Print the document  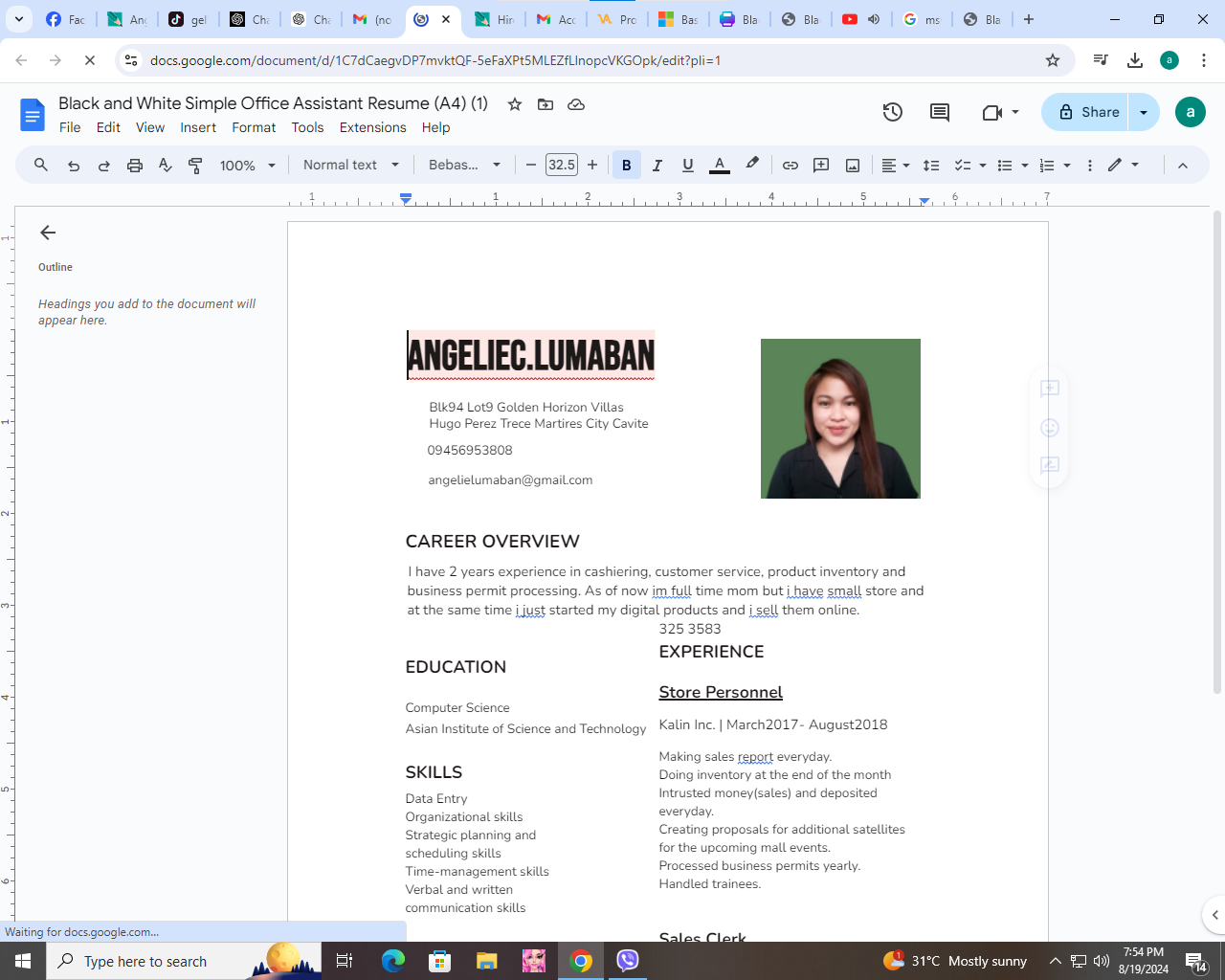pyautogui.click(x=135, y=166)
